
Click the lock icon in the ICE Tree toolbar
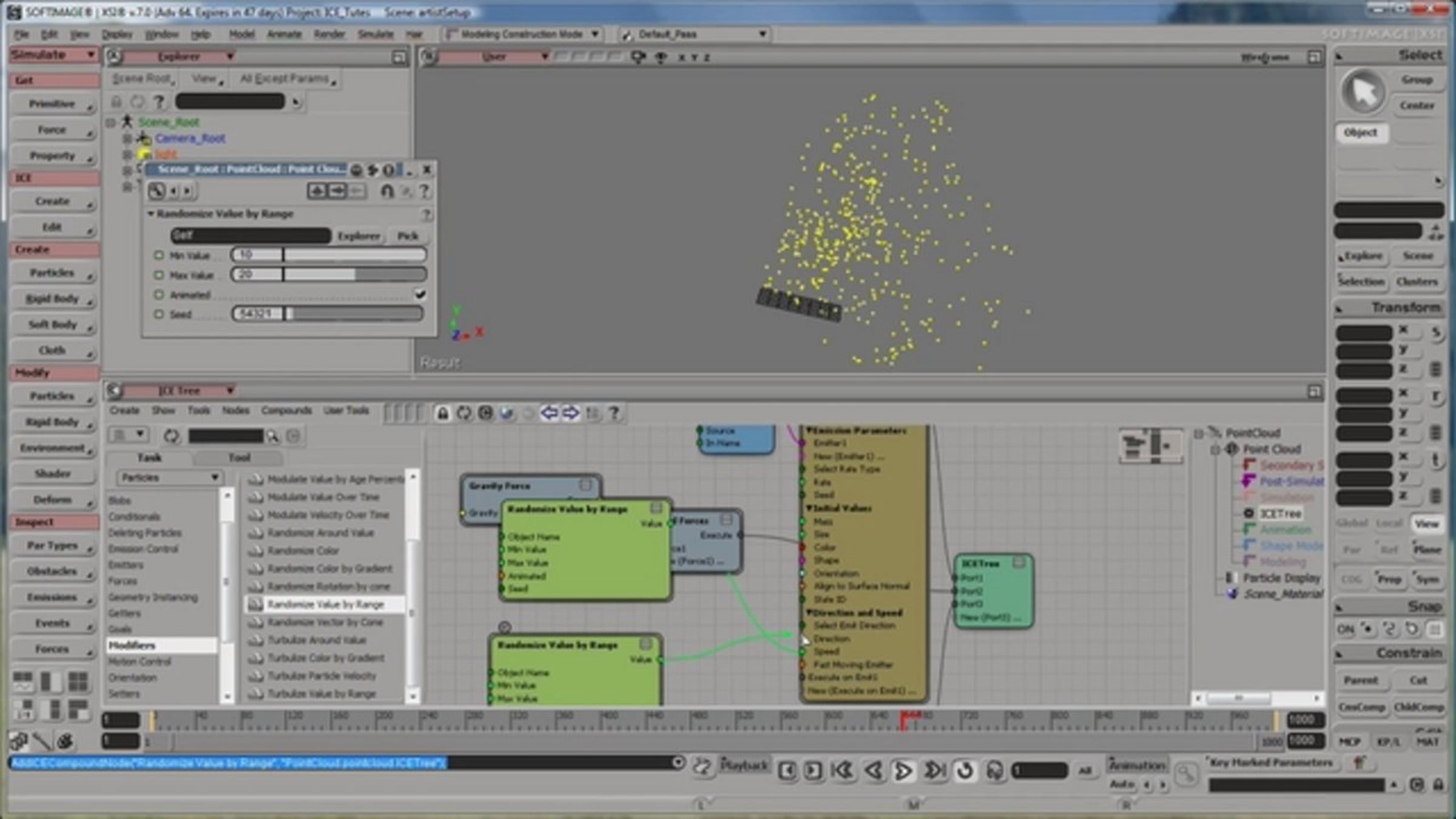443,414
